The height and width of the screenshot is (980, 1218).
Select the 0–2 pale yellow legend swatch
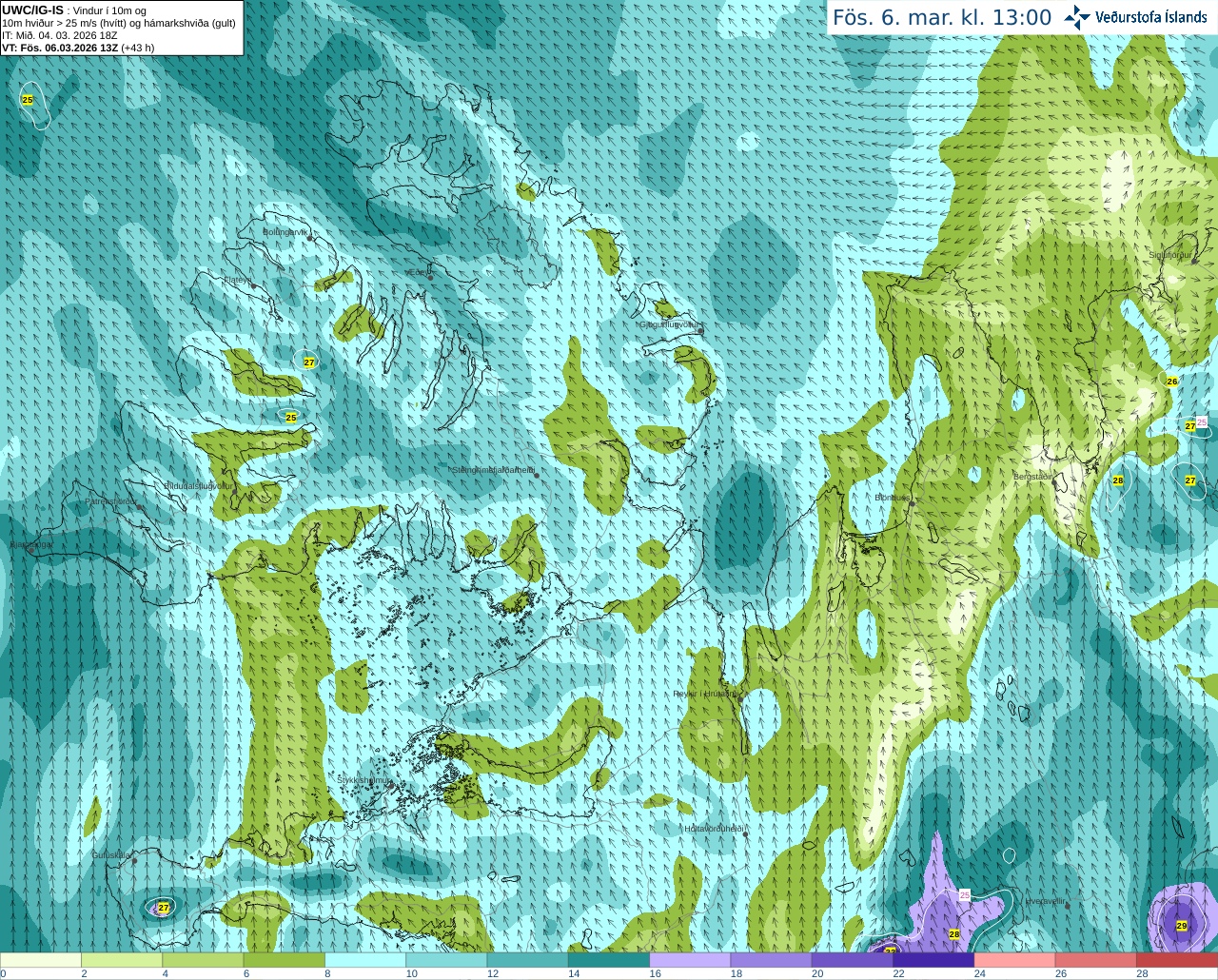(x=41, y=960)
